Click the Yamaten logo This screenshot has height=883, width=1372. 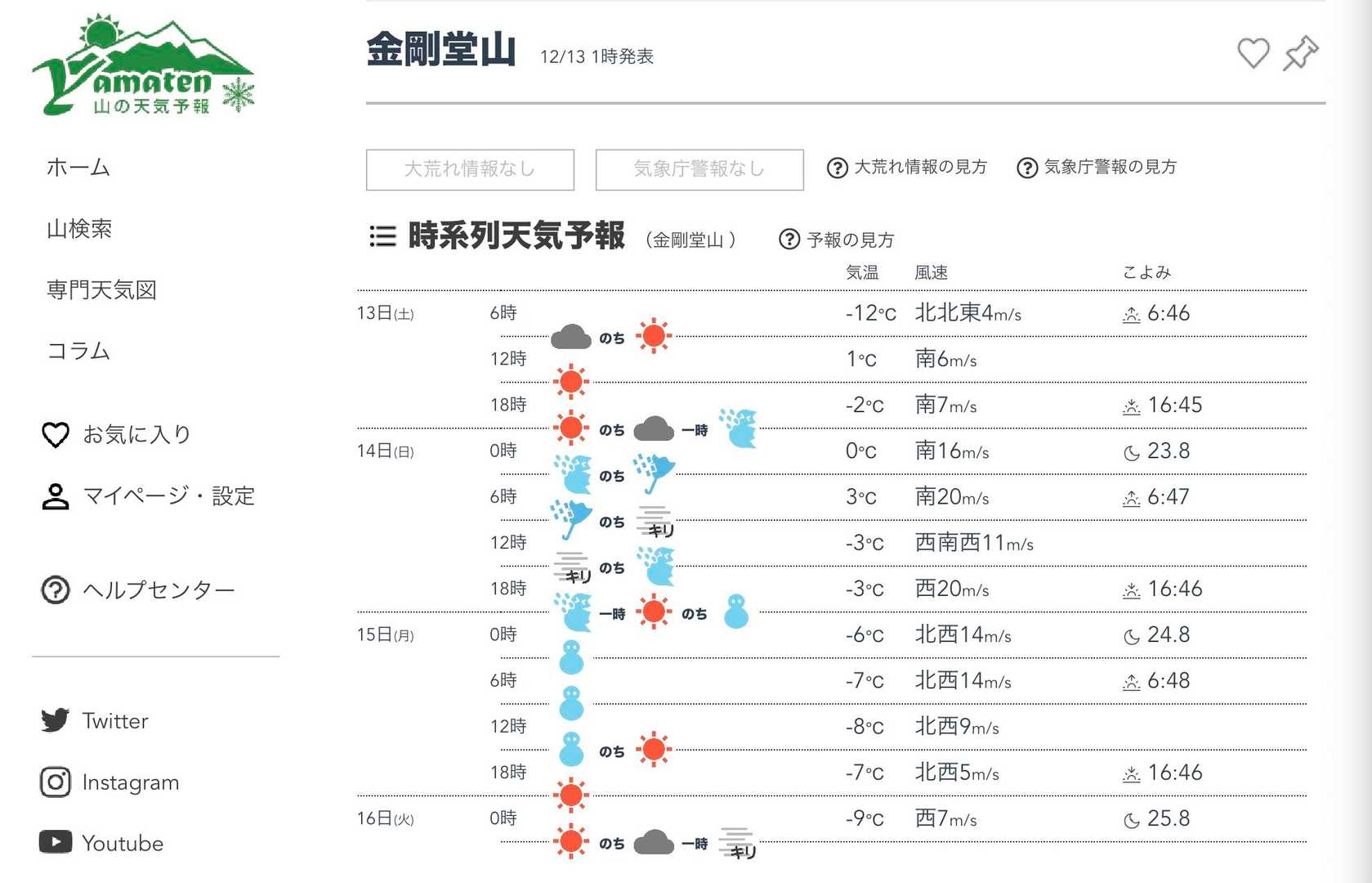(x=144, y=65)
